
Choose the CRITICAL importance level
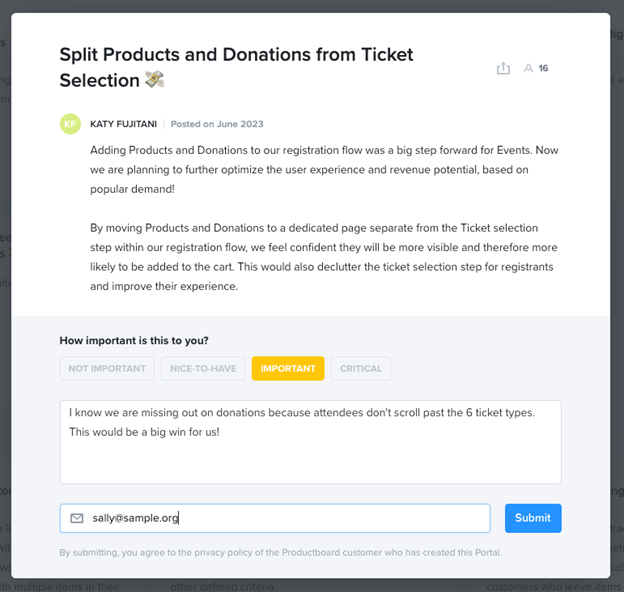(361, 368)
